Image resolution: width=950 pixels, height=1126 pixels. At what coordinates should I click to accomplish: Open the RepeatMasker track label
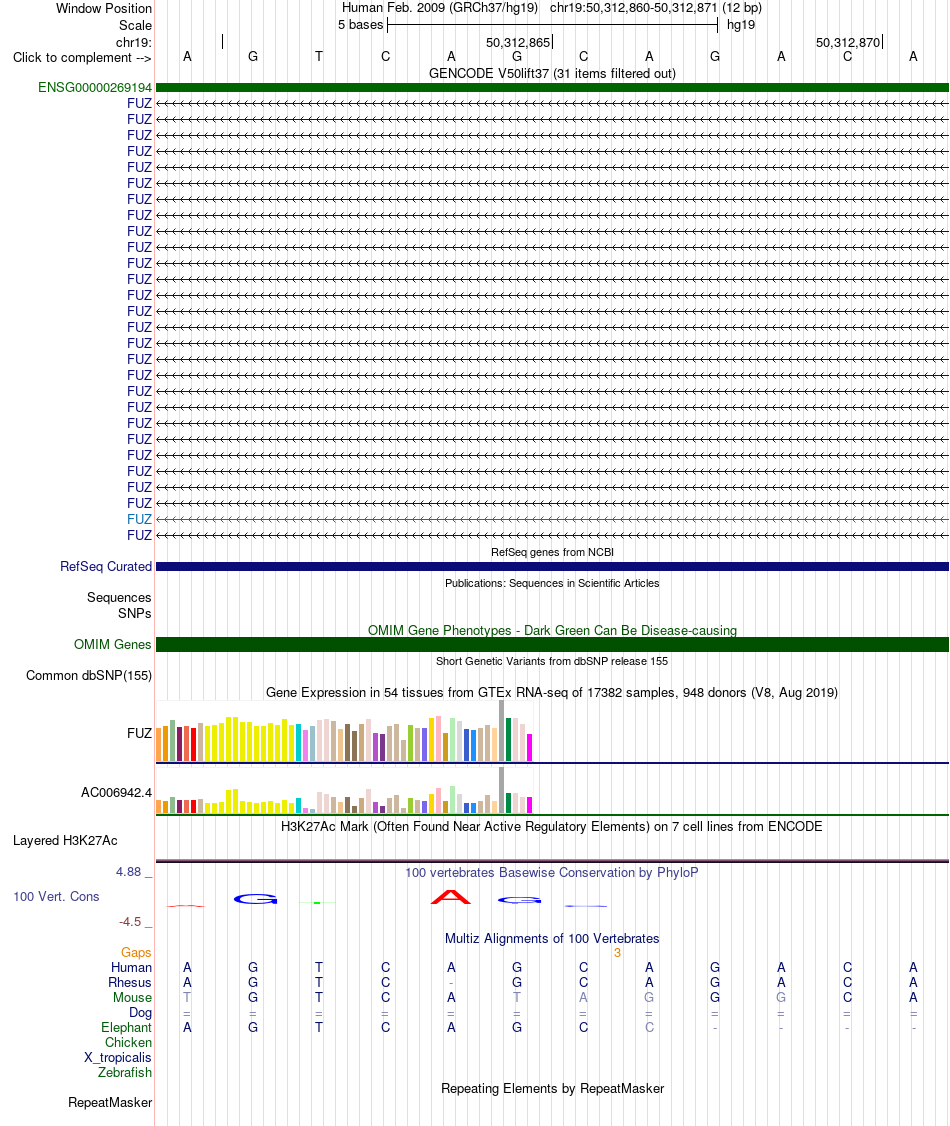110,1102
